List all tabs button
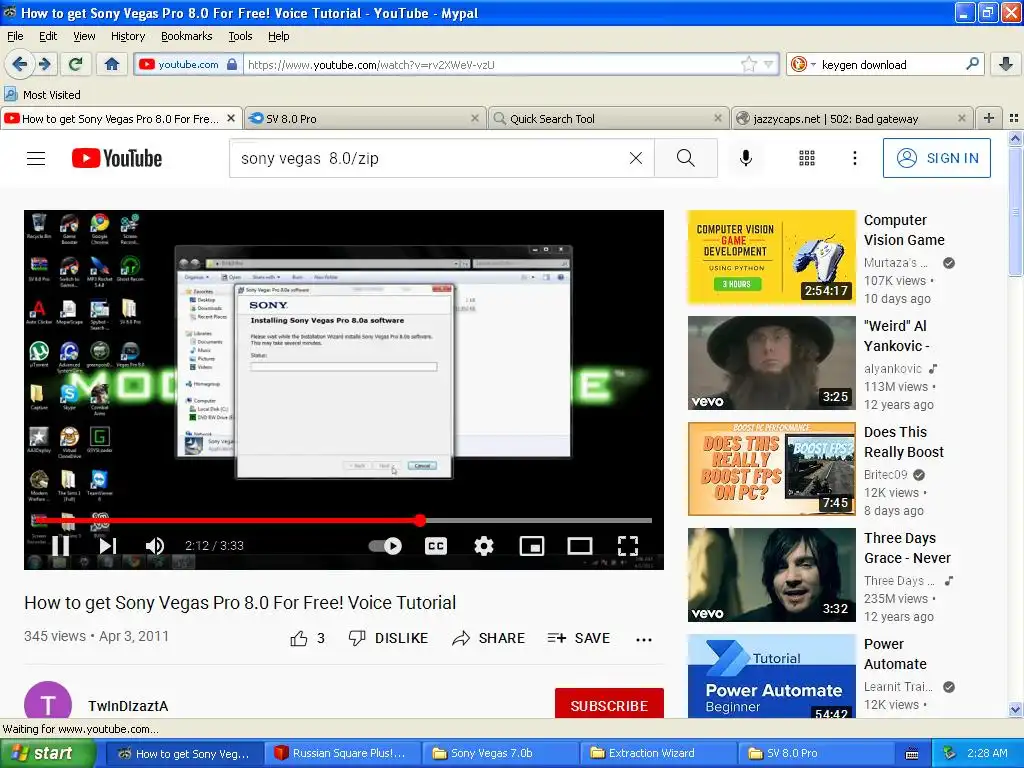 point(1014,118)
